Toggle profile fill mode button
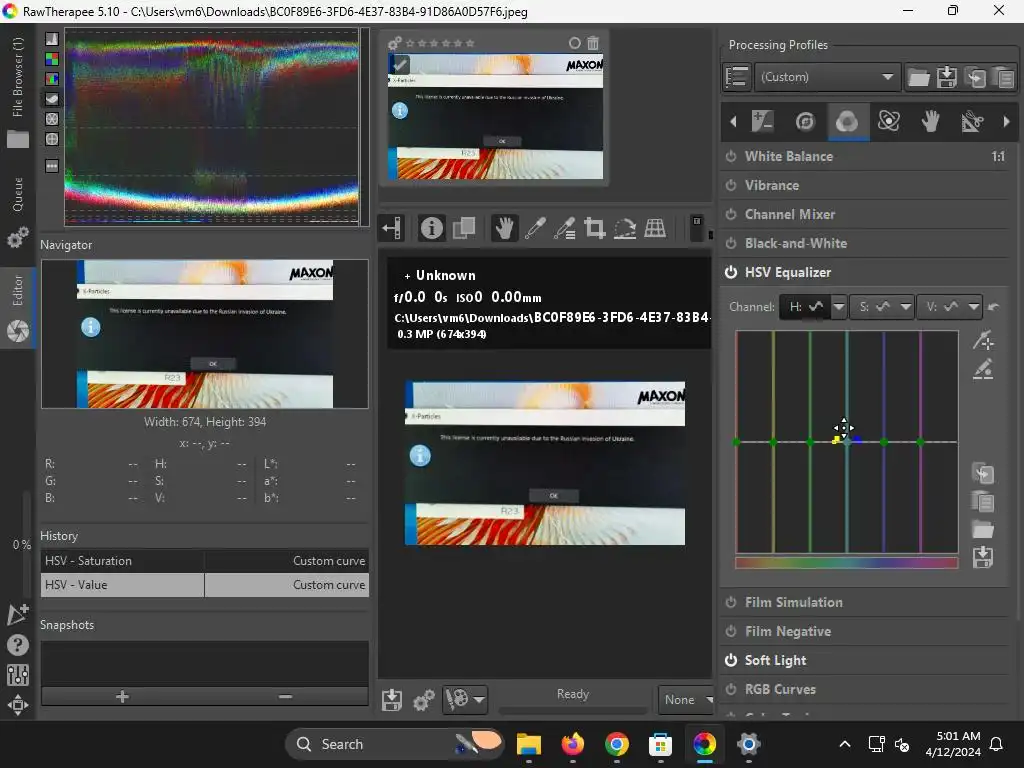The image size is (1024, 768). click(737, 77)
